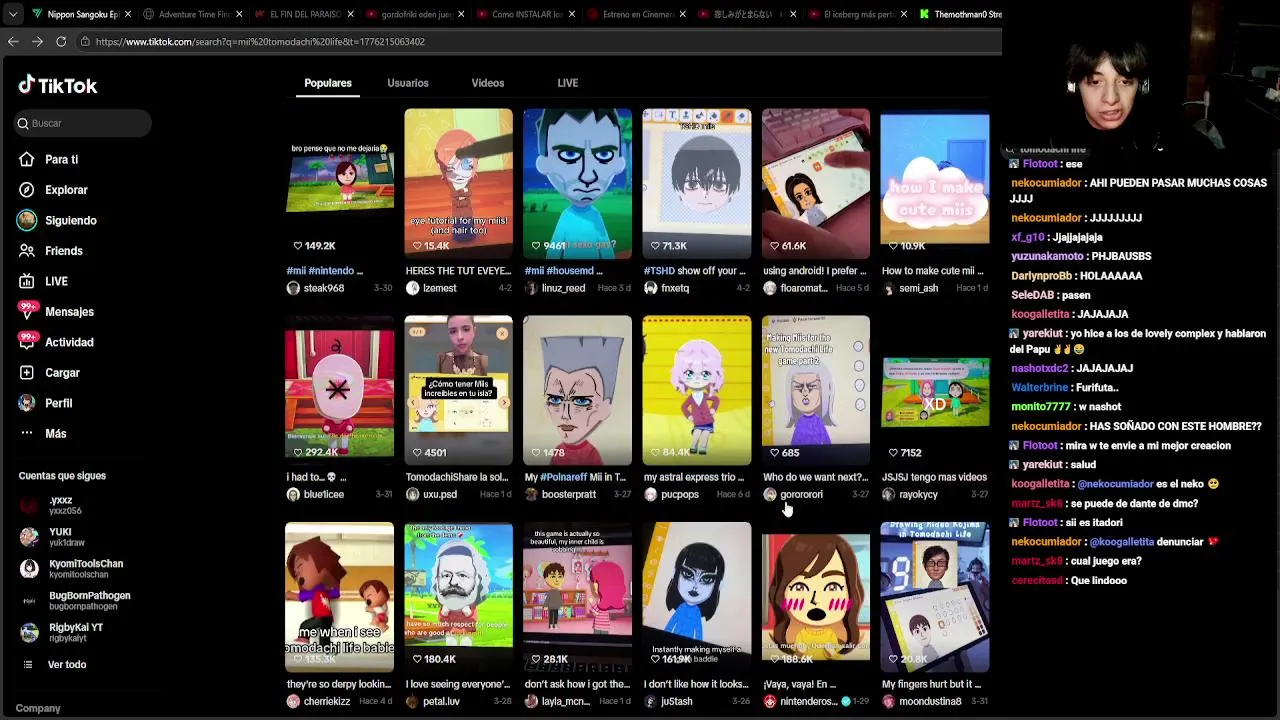
Task: Click gorororori author name
Action: click(801, 494)
